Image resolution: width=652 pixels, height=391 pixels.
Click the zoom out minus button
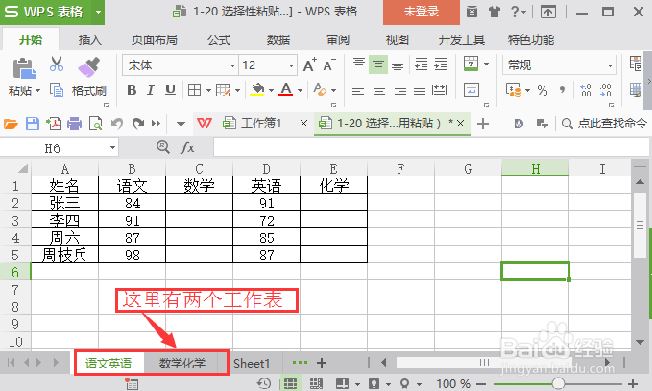pyautogui.click(x=481, y=384)
